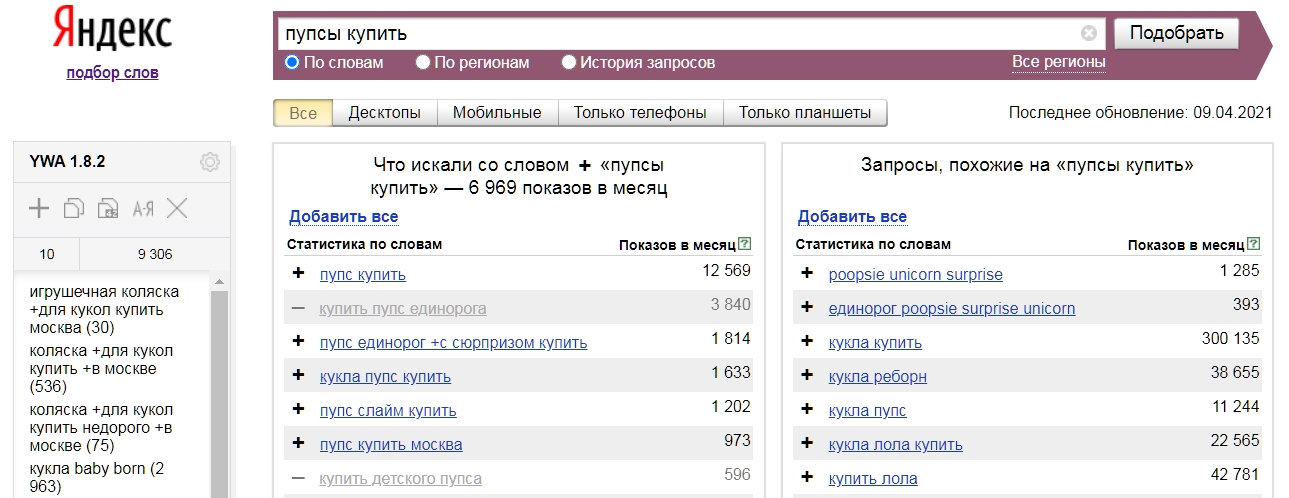Screen dimensions: 1289x498
Task: Open 'пупс единорог +с сюрпризом купить' link
Action: click(454, 342)
